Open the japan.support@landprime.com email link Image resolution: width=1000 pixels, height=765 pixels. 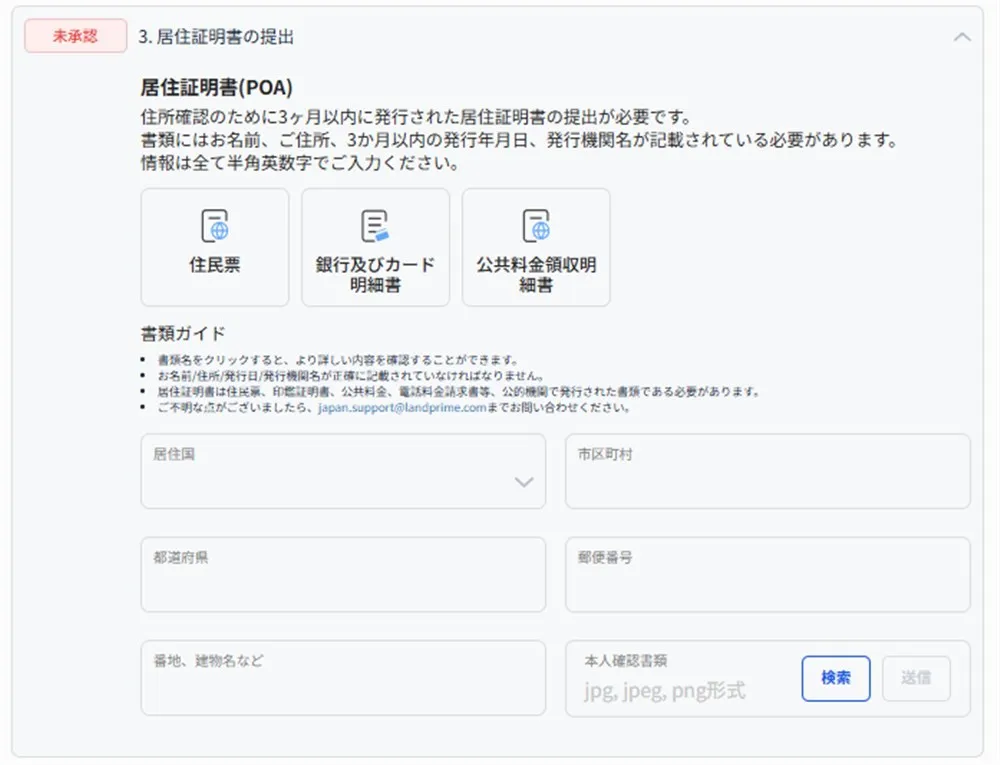402,407
